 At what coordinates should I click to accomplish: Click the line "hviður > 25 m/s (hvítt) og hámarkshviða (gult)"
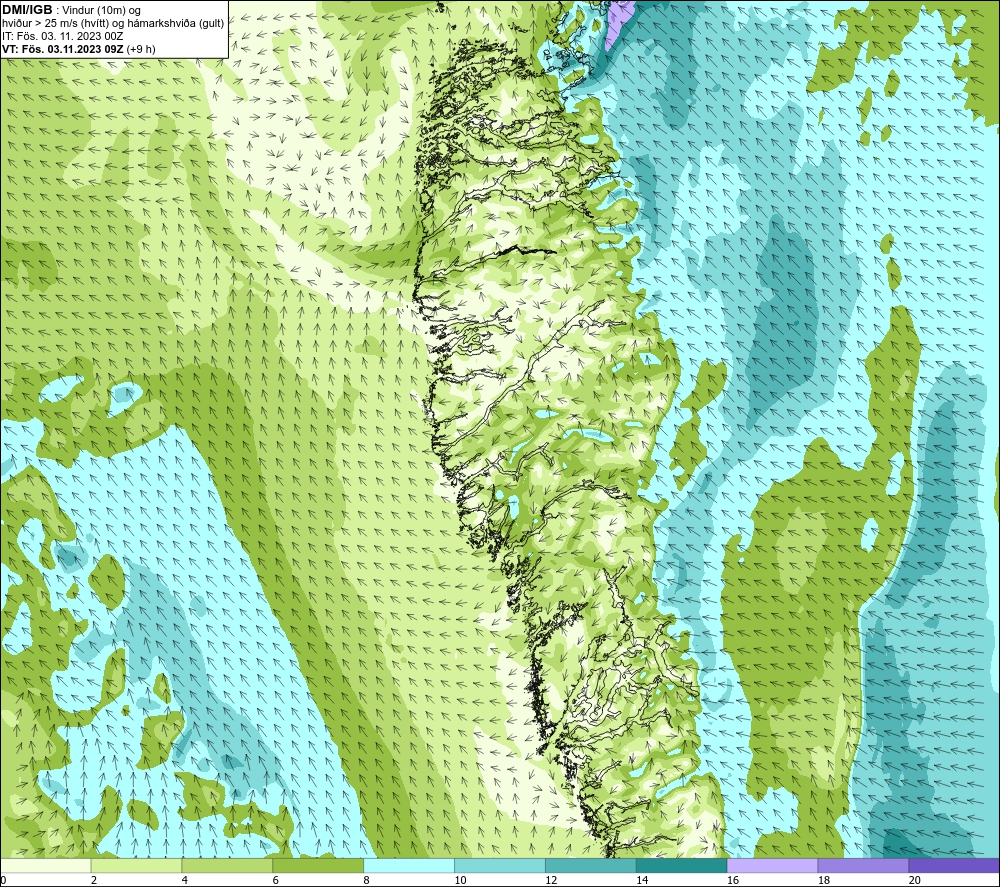pyautogui.click(x=113, y=24)
